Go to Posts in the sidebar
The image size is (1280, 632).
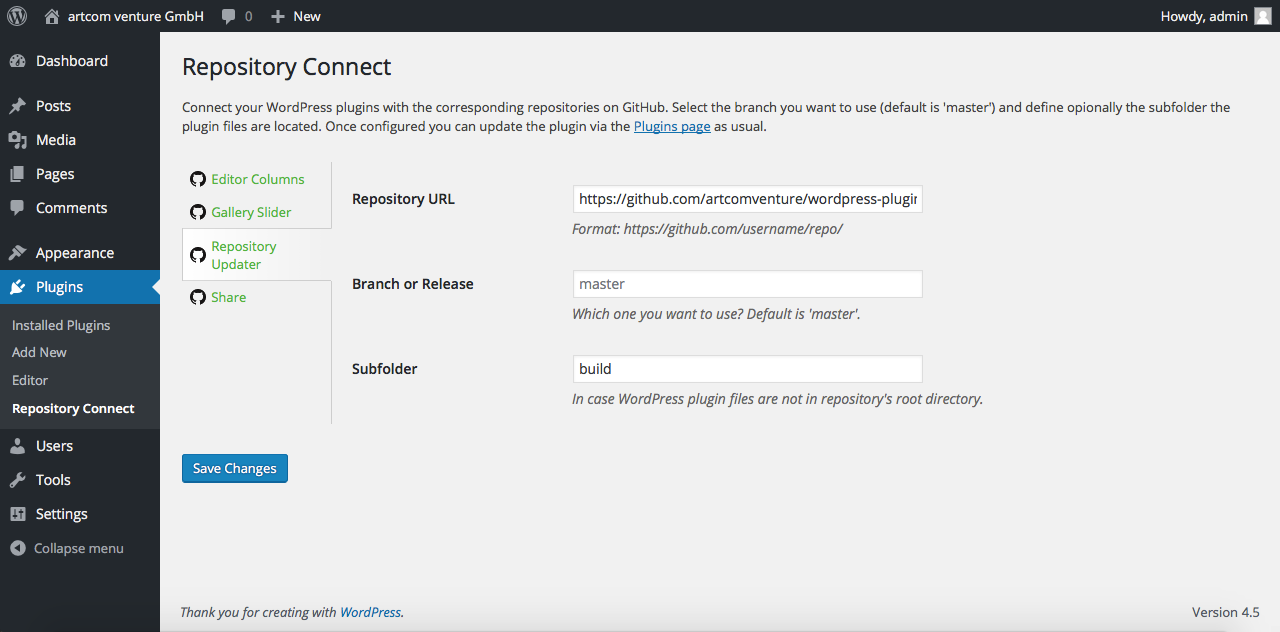[80, 106]
